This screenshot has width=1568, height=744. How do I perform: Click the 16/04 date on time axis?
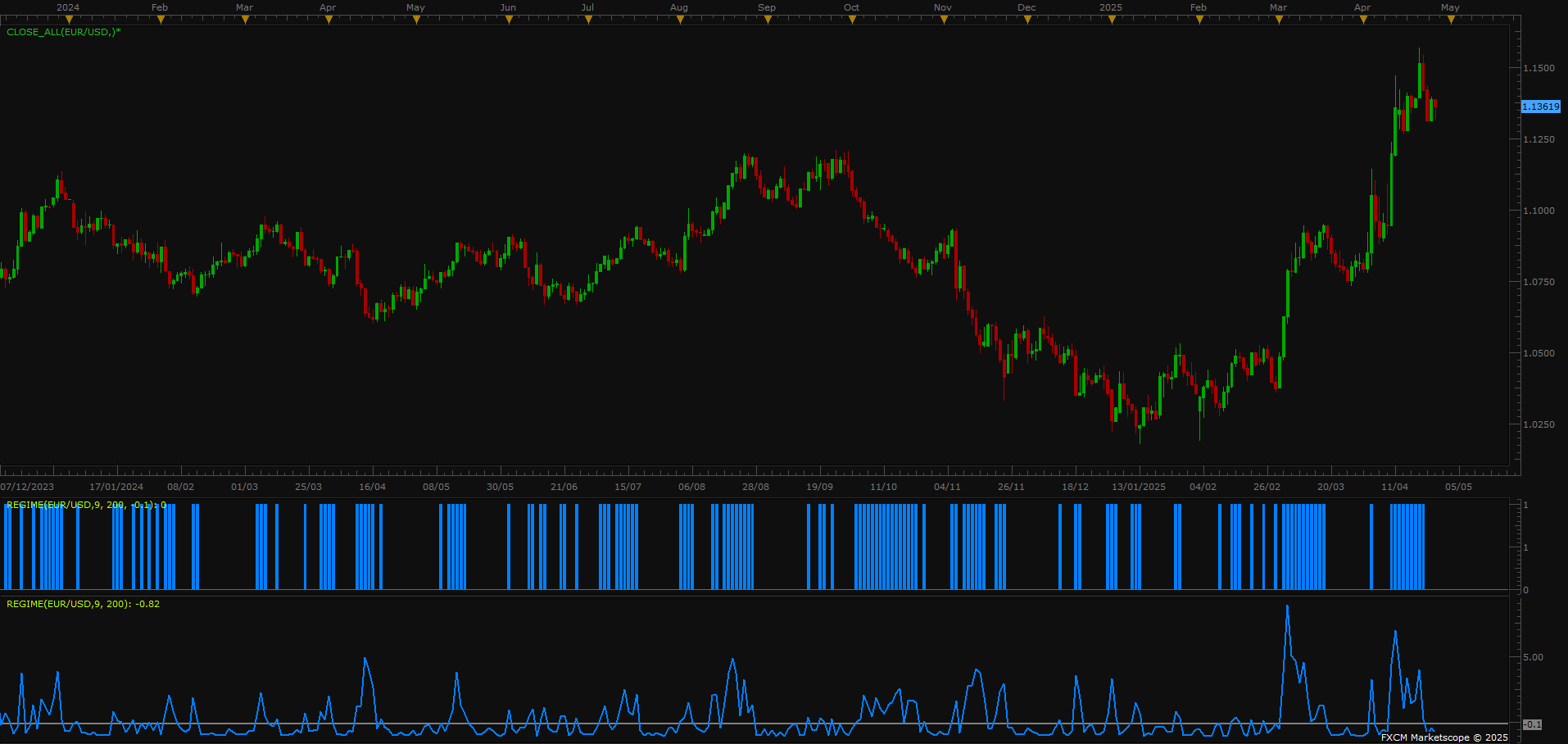coord(372,487)
